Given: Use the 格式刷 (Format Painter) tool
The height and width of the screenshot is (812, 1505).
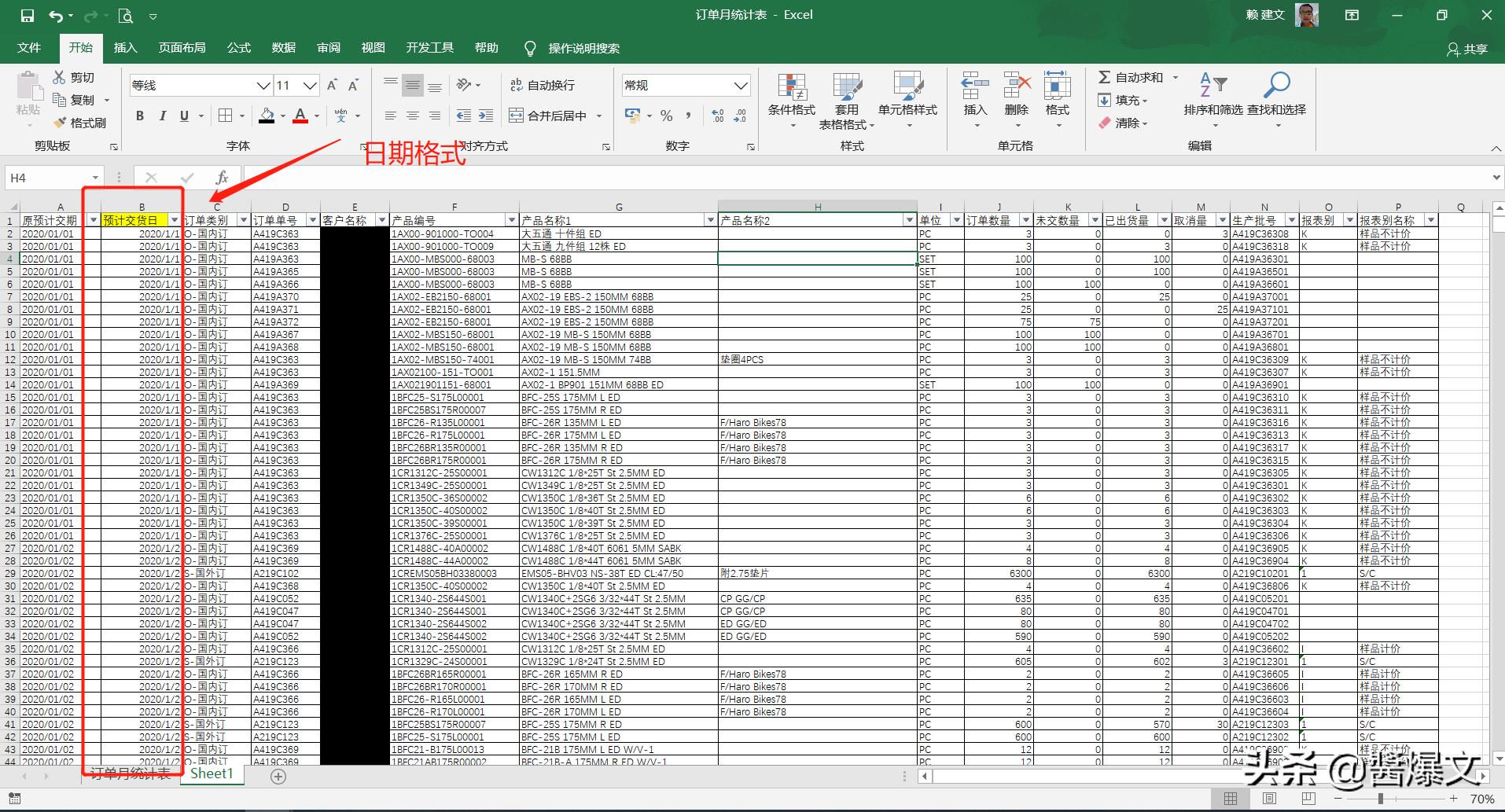Looking at the screenshot, I should click(x=83, y=123).
